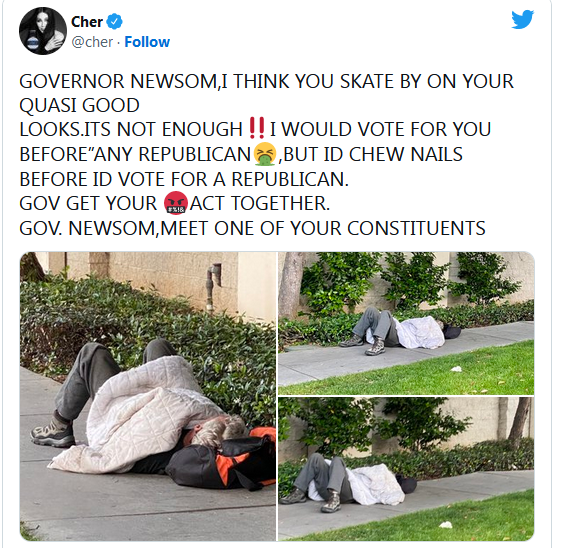The image size is (571, 548).
Task: Click 'BEFORE ID VOTE FOR A REPUBLICAN.' line
Action: tap(184, 179)
